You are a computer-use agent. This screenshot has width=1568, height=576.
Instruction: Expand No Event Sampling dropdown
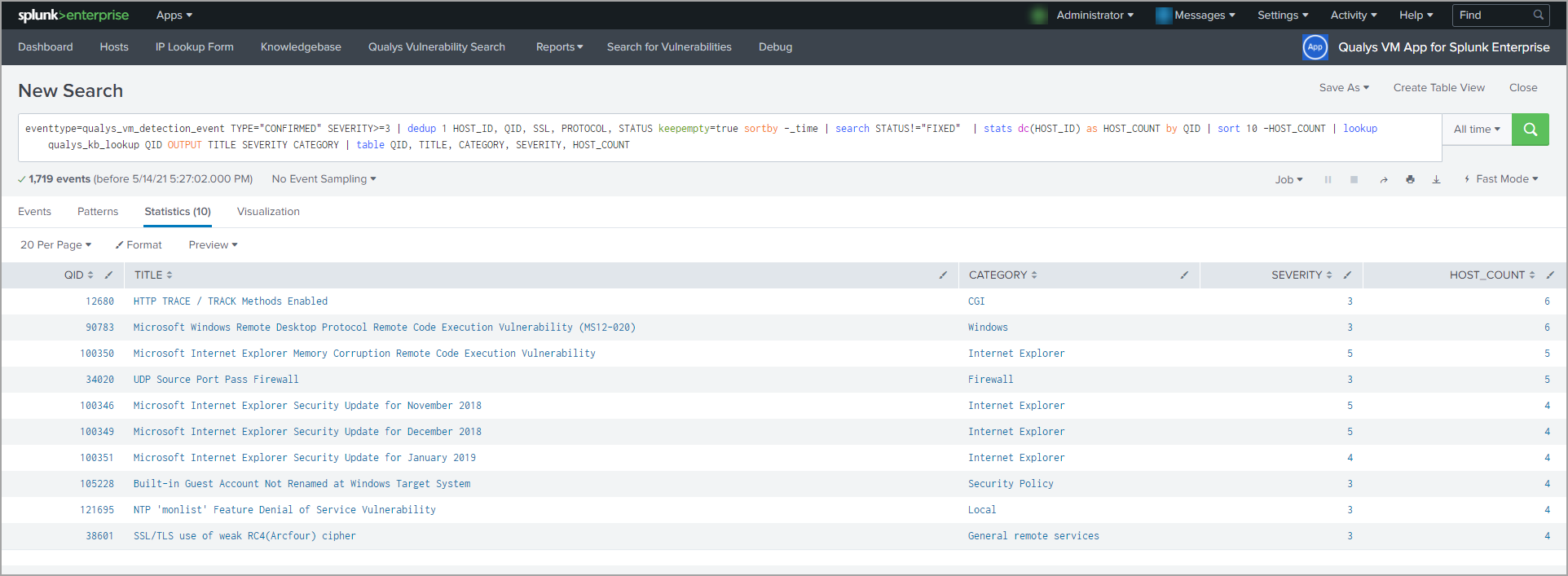click(324, 179)
